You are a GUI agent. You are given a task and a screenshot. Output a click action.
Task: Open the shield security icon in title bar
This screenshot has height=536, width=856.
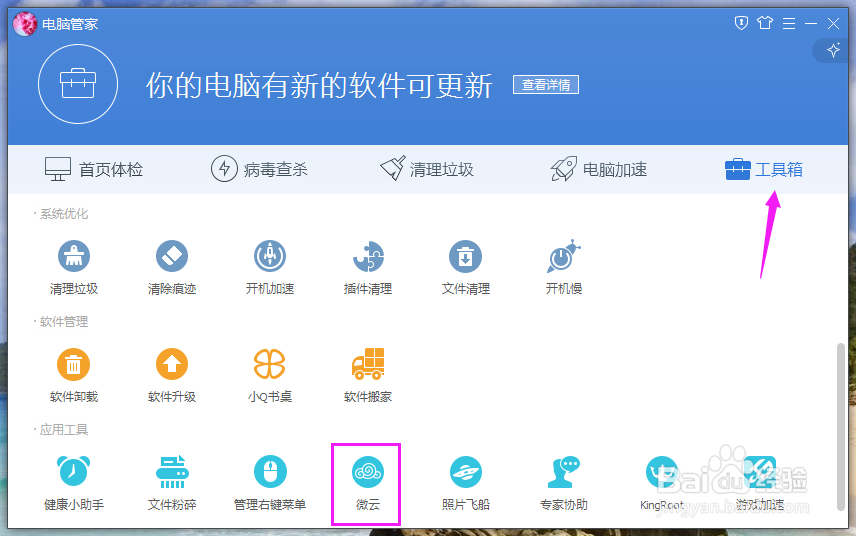point(741,23)
